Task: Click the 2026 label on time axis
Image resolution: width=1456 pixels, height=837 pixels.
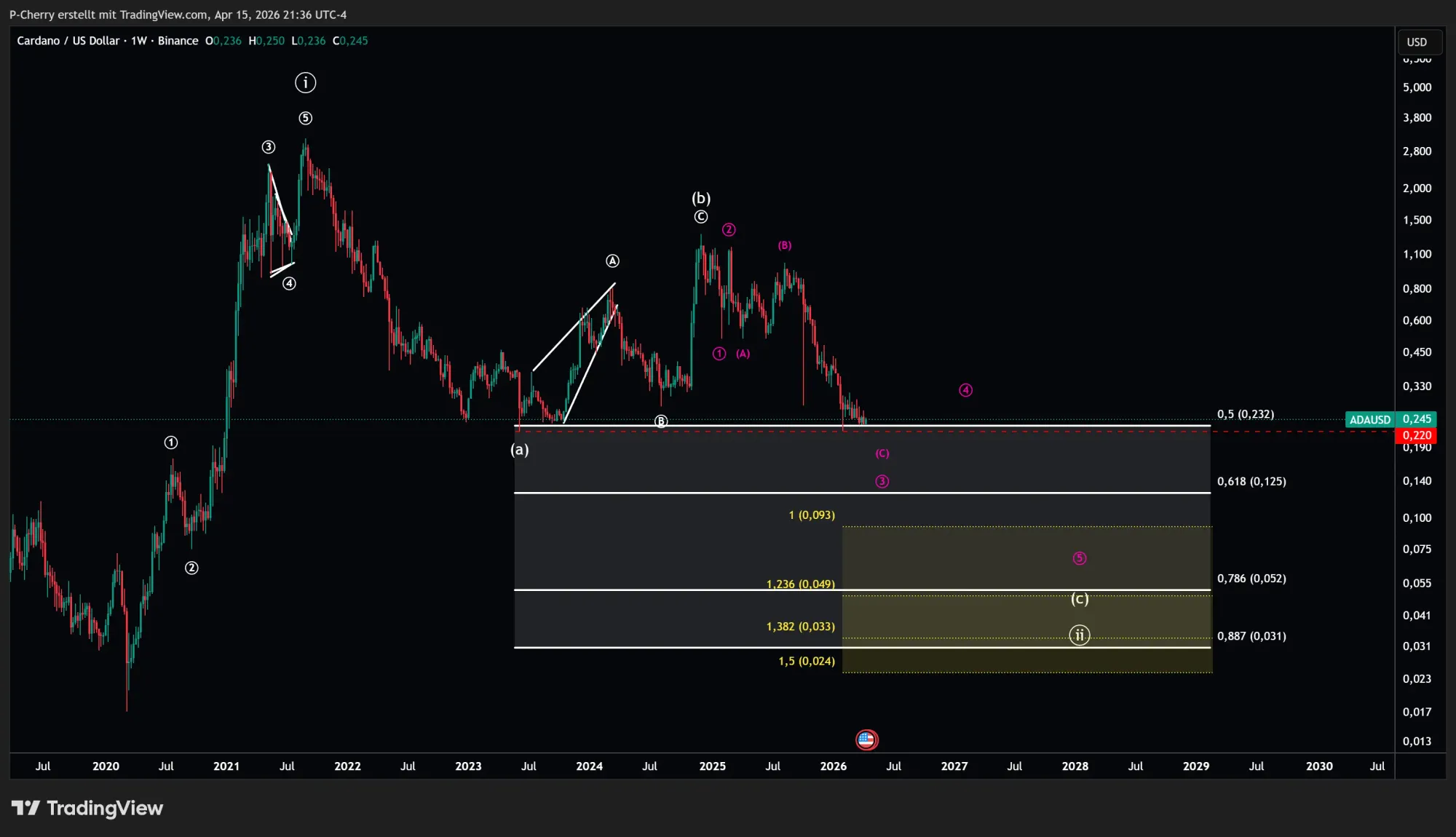Action: [833, 766]
